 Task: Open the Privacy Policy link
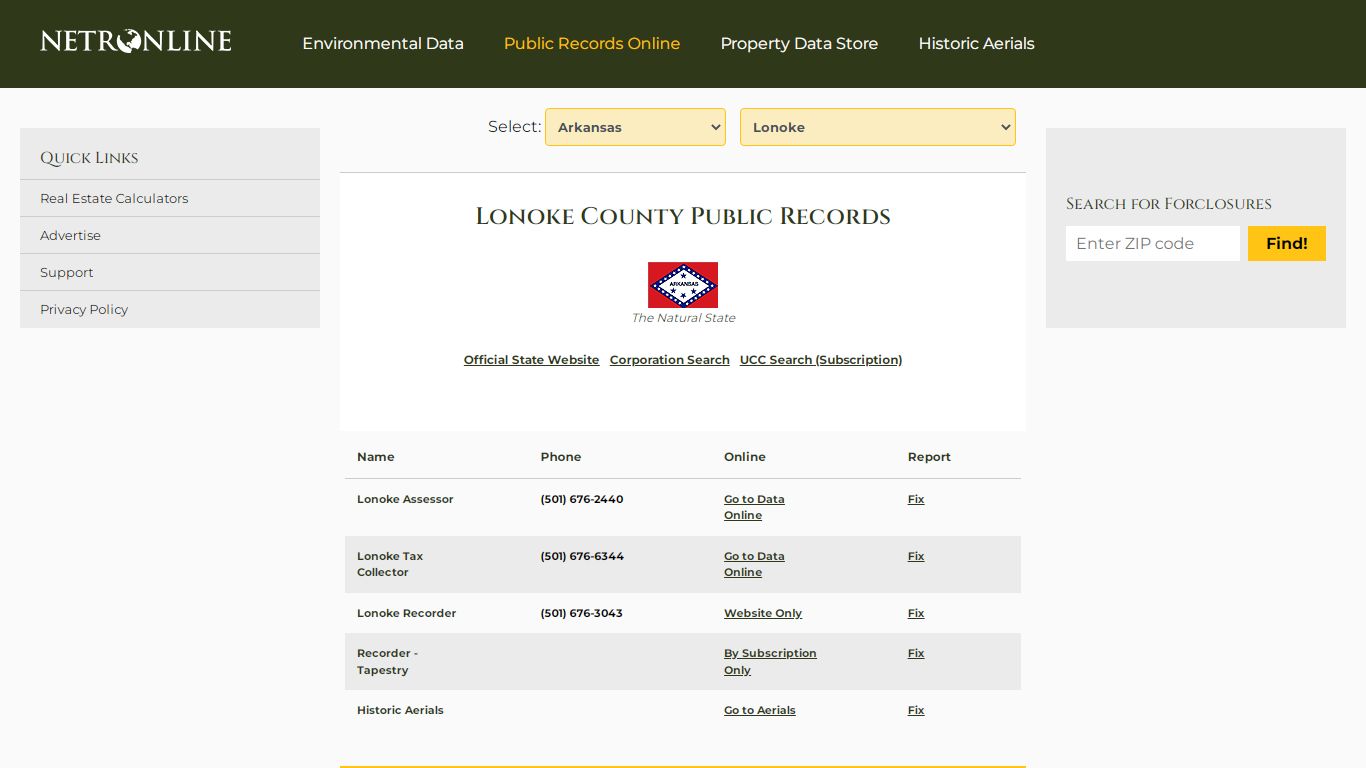84,309
